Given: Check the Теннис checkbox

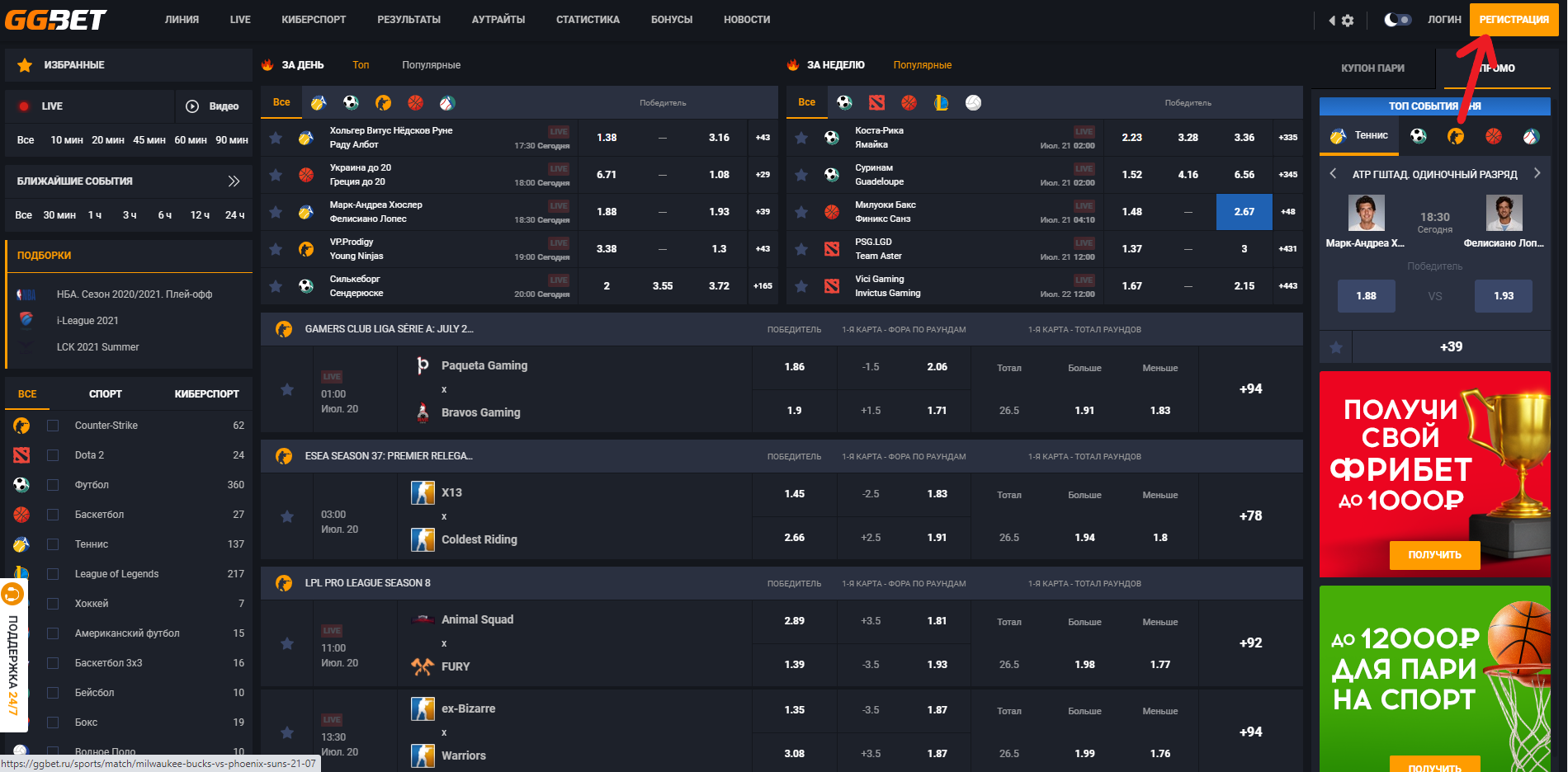Looking at the screenshot, I should tap(53, 544).
